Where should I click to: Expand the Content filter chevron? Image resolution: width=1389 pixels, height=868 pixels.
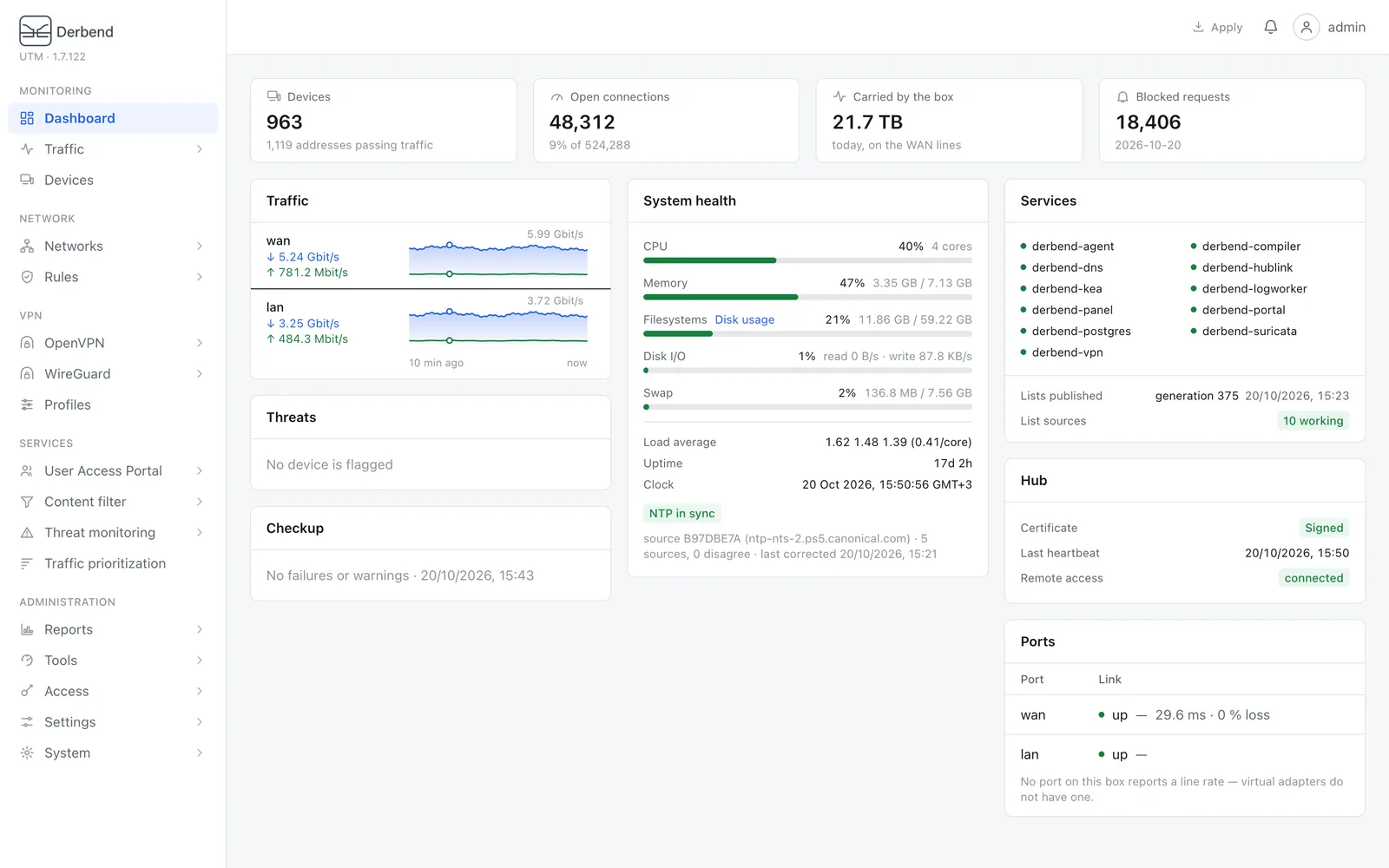coord(200,502)
